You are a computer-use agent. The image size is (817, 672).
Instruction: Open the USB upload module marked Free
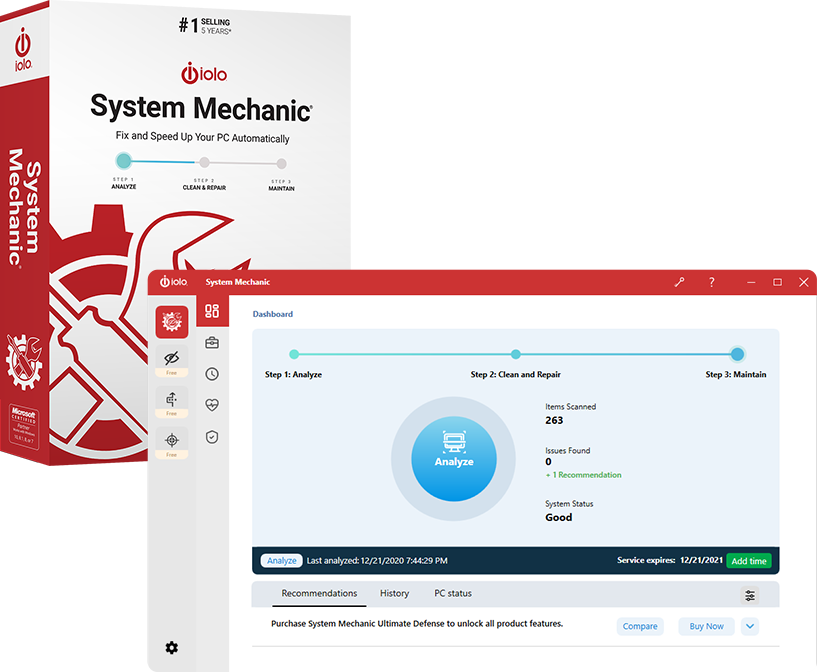[x=171, y=402]
